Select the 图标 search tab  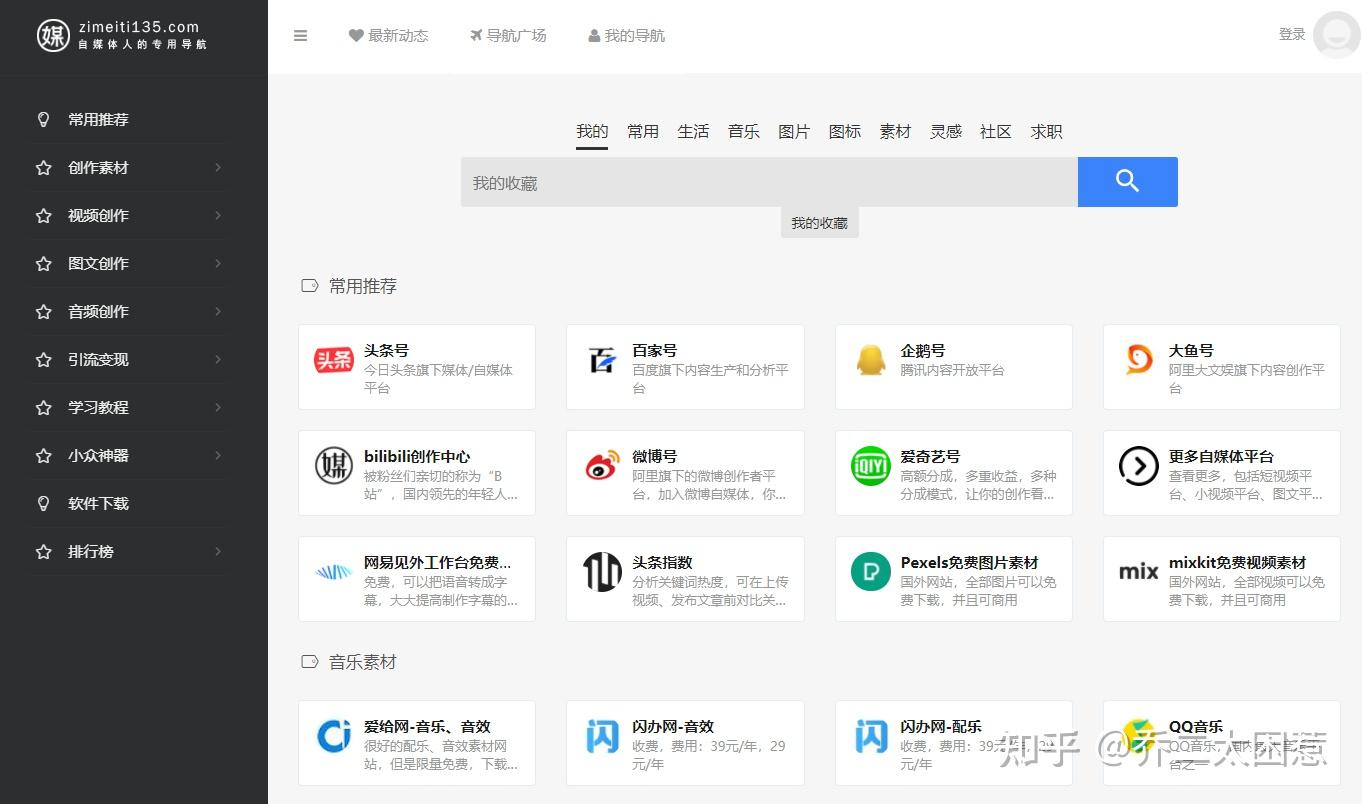pyautogui.click(x=845, y=131)
